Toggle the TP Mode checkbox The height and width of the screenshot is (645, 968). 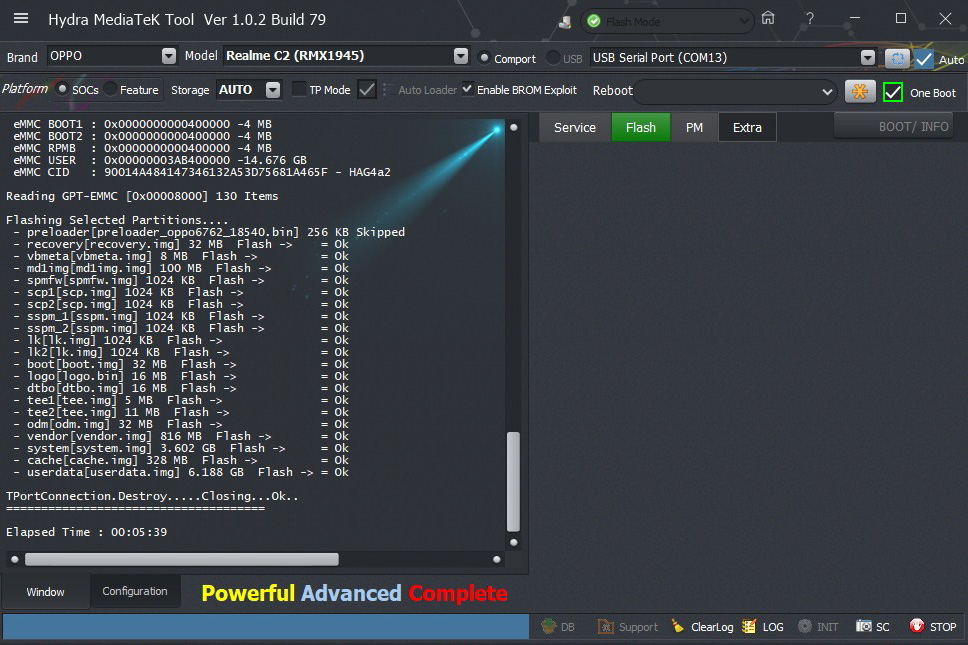299,89
